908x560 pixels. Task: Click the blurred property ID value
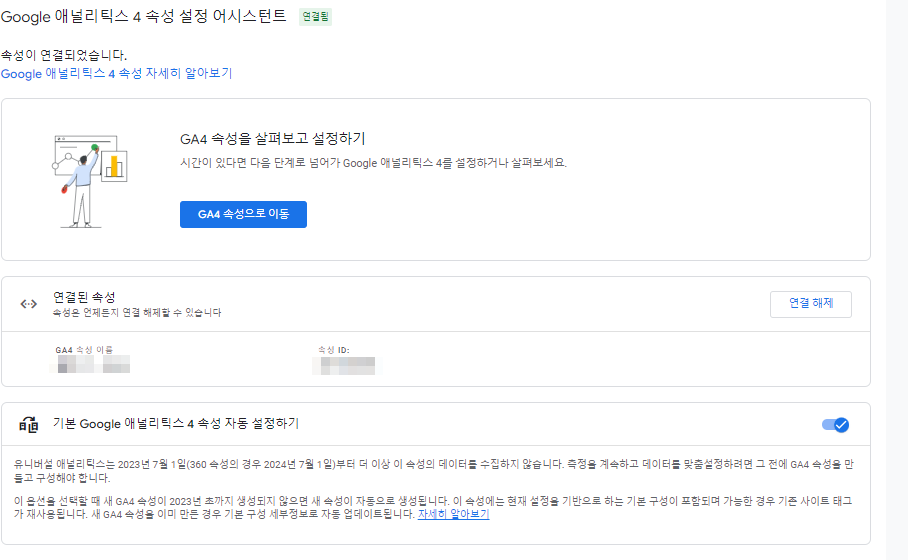point(347,366)
